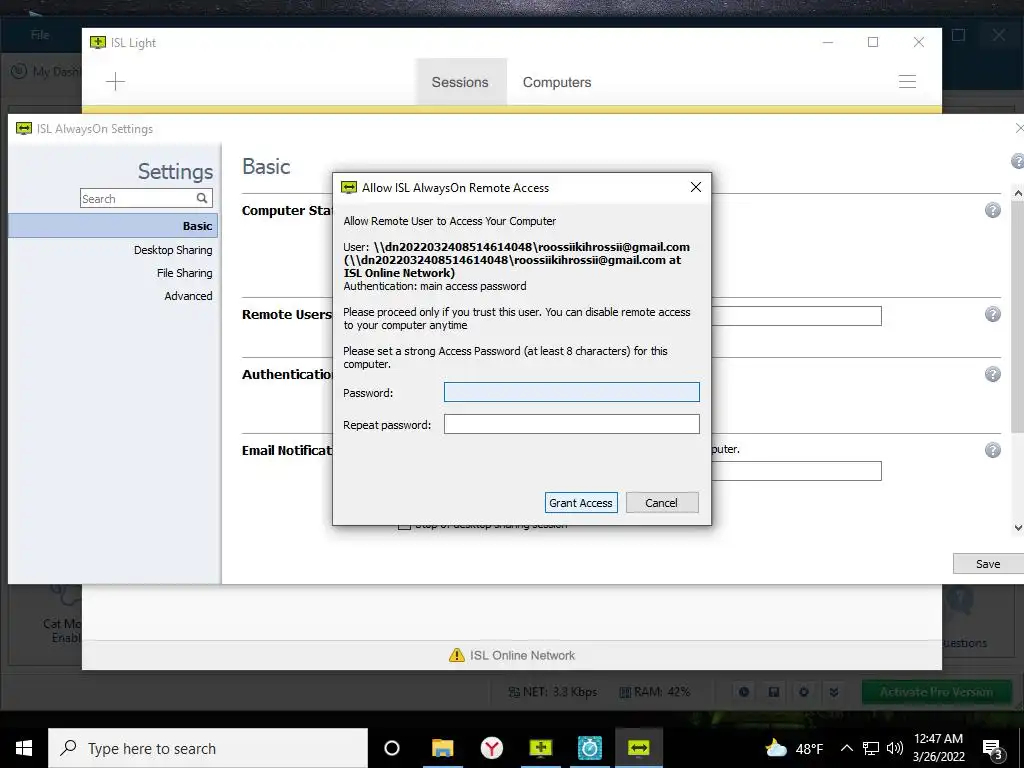The width and height of the screenshot is (1024, 768).
Task: Click the clock icon in background status bar
Action: click(744, 692)
